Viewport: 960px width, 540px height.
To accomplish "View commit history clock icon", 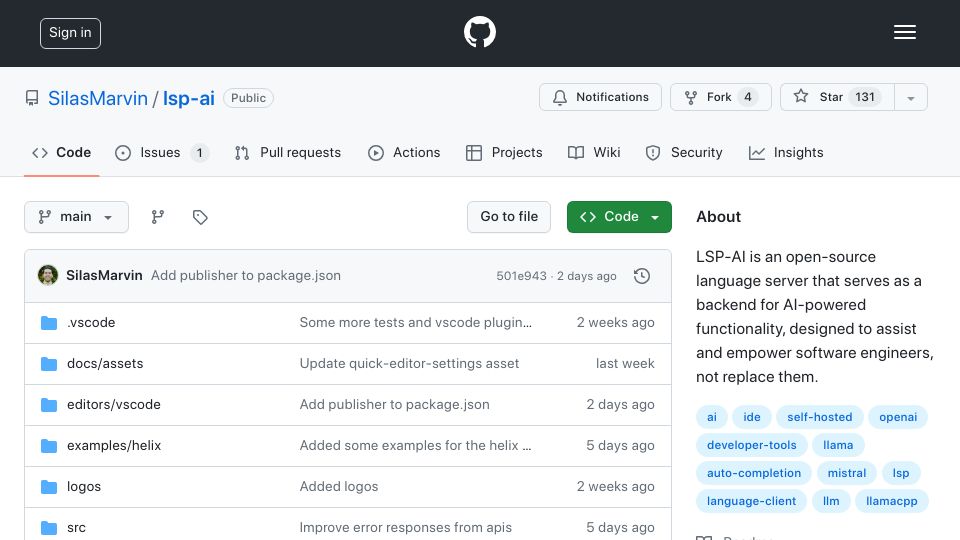I will [x=642, y=276].
